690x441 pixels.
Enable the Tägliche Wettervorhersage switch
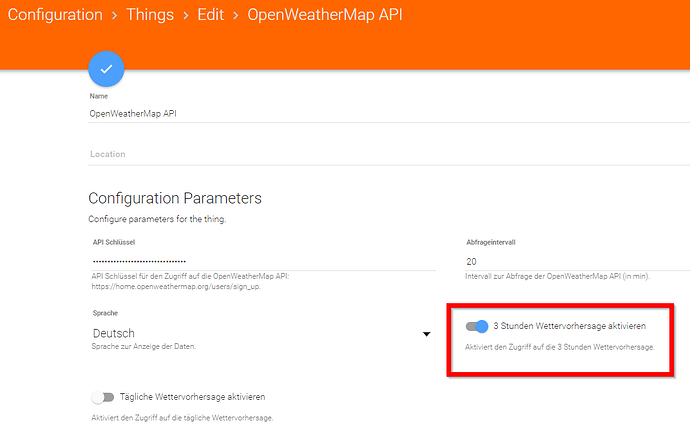[x=102, y=397]
